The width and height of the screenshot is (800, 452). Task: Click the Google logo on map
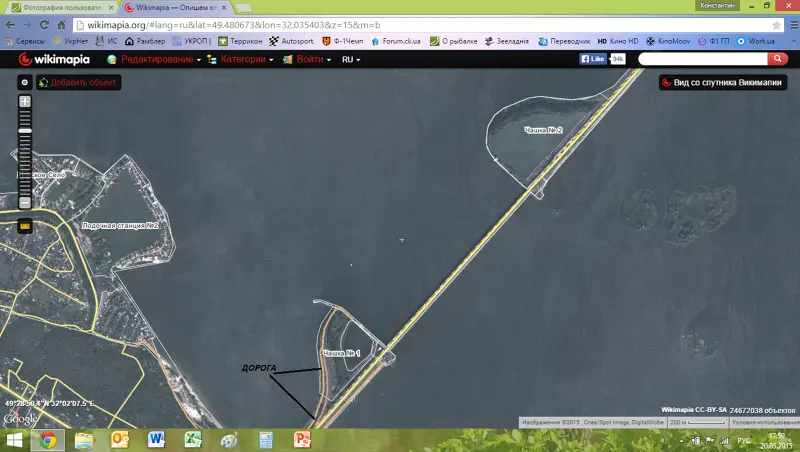tap(20, 419)
